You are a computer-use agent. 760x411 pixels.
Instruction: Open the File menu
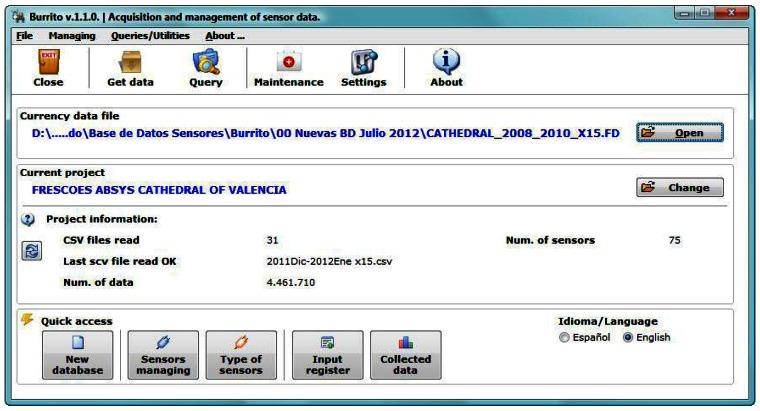(x=25, y=36)
